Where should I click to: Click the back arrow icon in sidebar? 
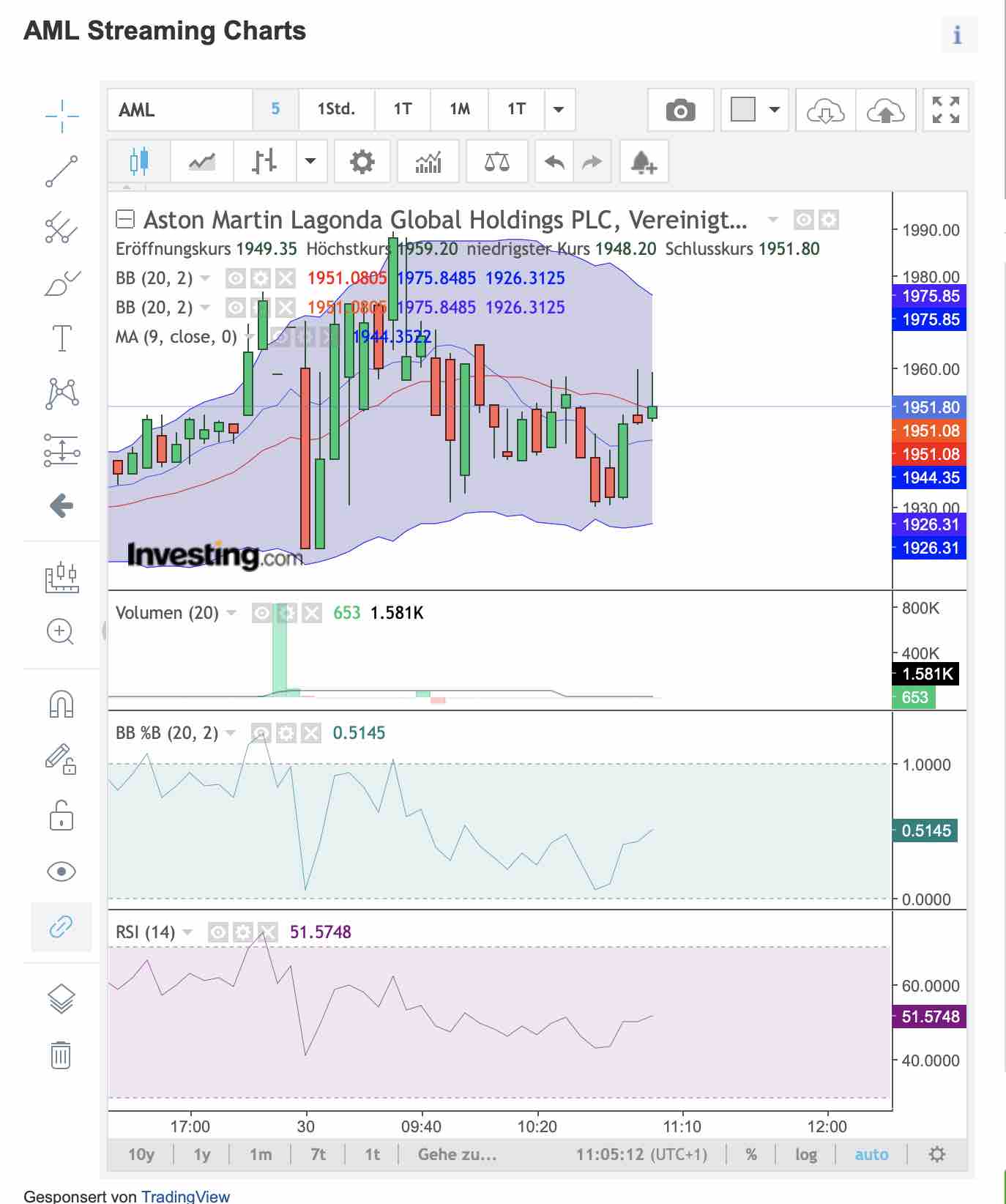click(62, 505)
